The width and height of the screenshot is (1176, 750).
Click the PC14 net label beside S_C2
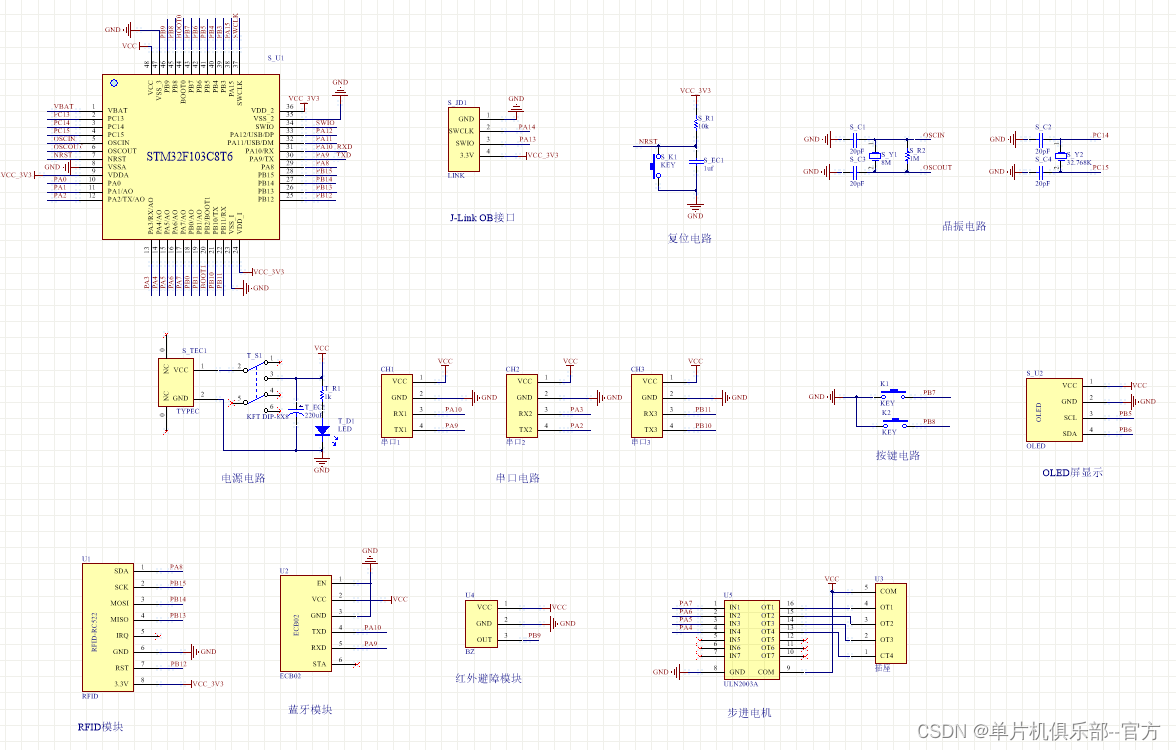coord(1100,135)
